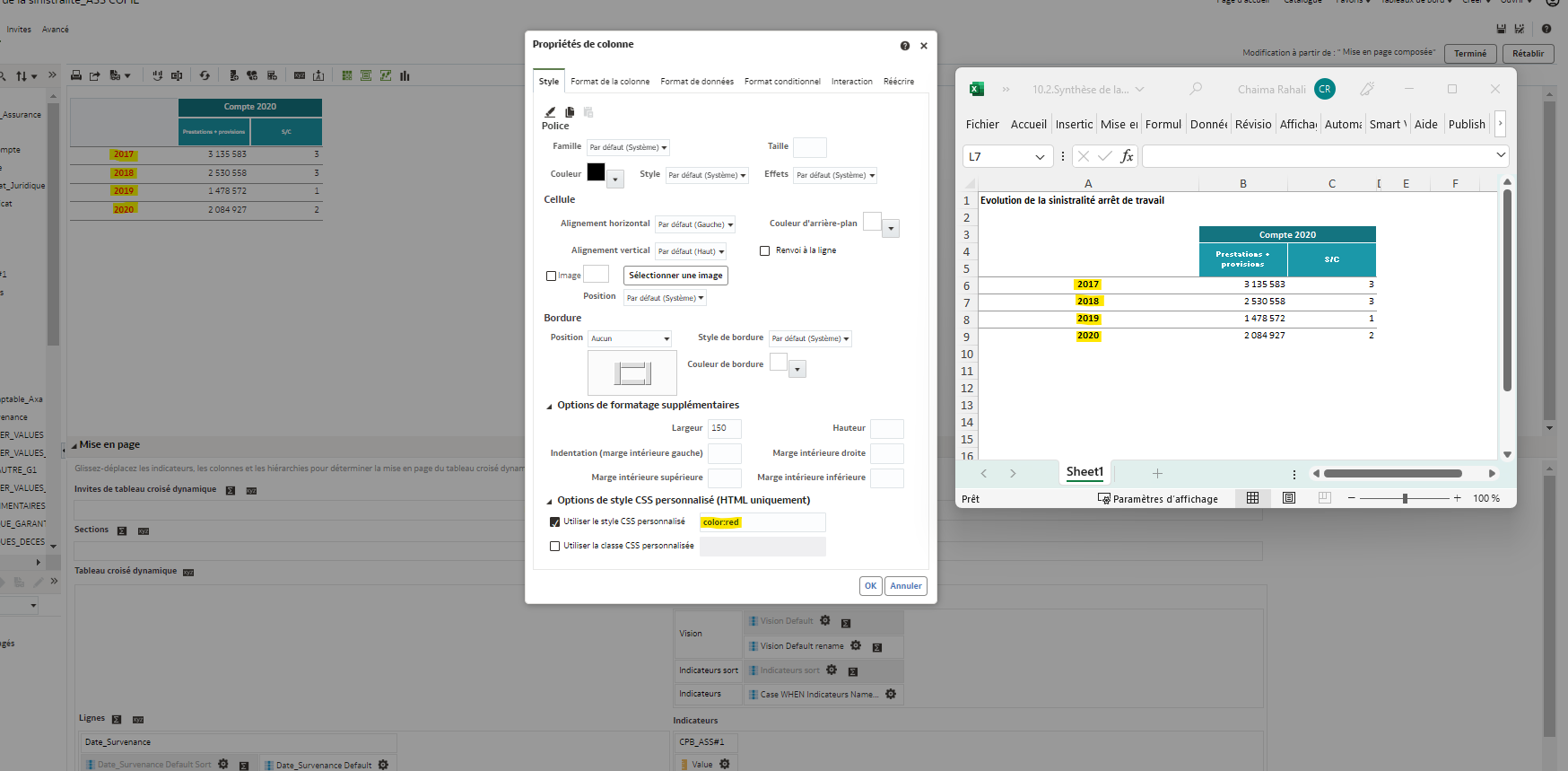Screen dimensions: 1568x771
Task: Open Paramètres d'affichage in Excel status bar
Action: click(1158, 499)
